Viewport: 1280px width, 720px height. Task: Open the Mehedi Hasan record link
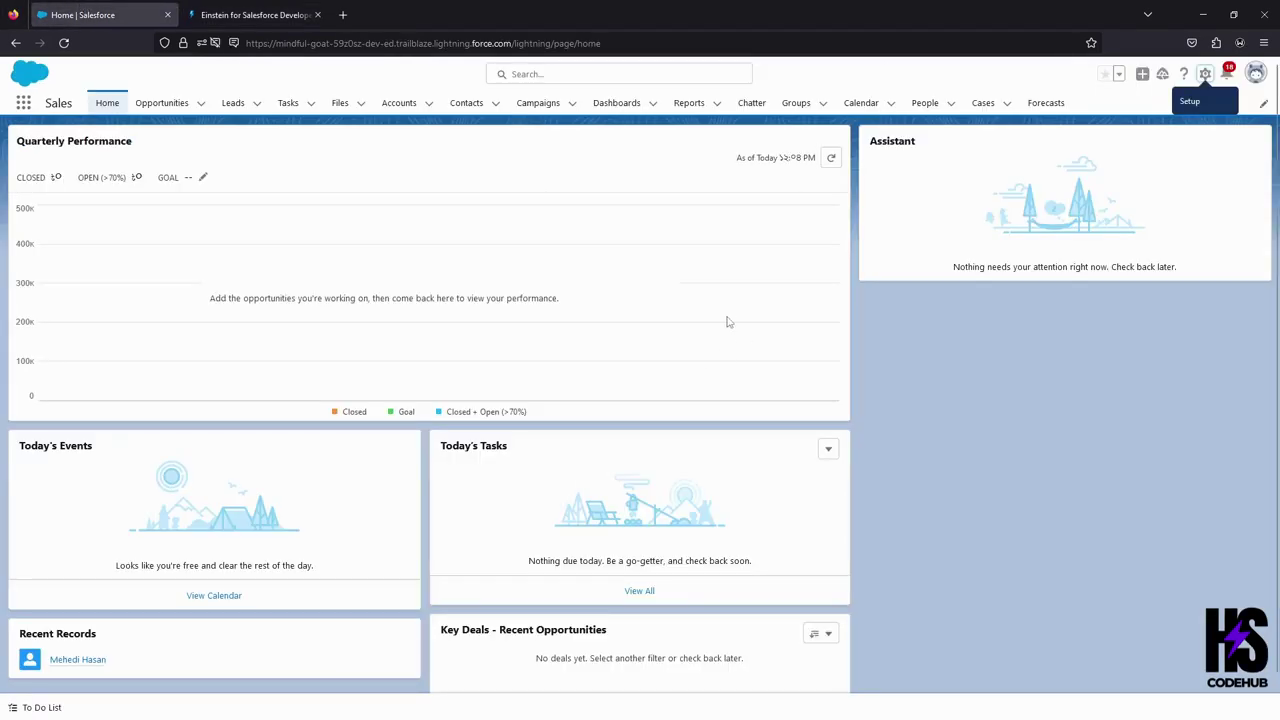78,660
